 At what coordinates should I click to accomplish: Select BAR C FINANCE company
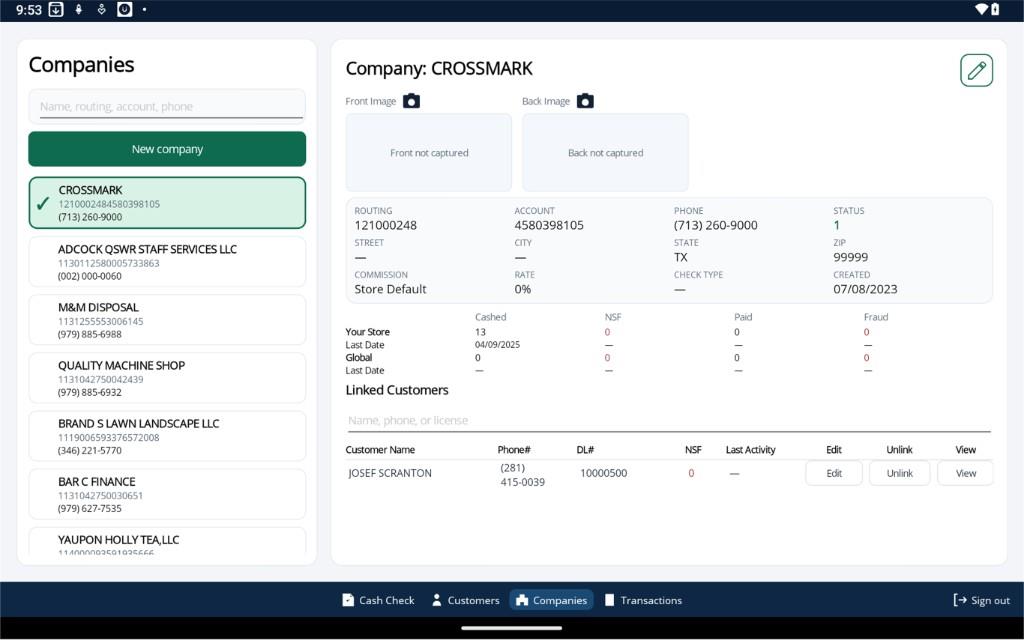click(x=167, y=494)
